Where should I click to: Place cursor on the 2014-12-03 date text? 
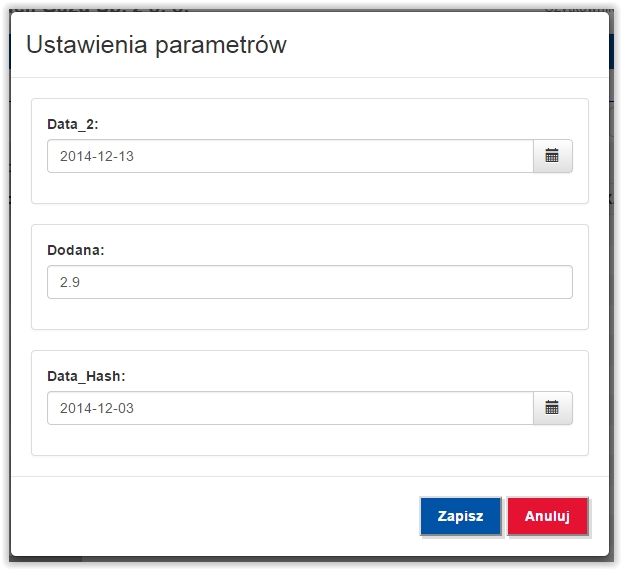tap(97, 408)
